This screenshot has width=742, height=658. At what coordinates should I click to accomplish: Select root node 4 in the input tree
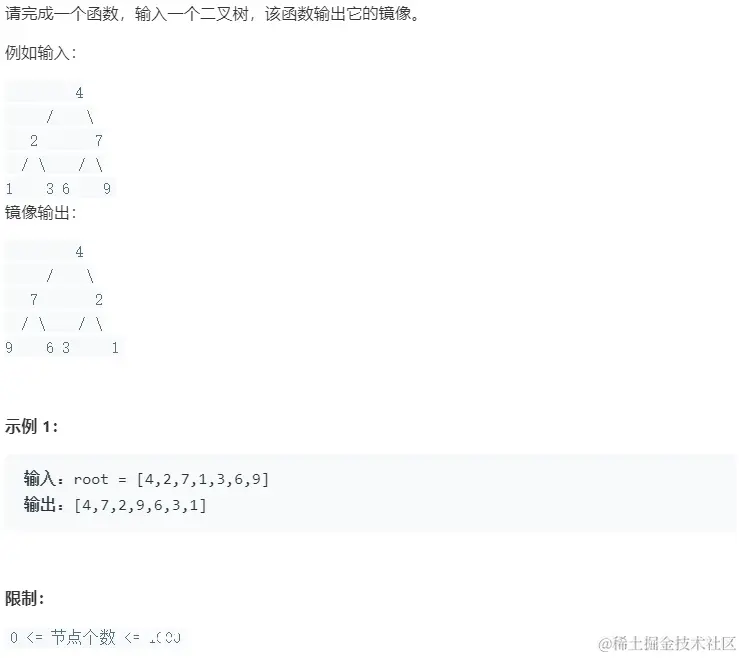pos(80,93)
